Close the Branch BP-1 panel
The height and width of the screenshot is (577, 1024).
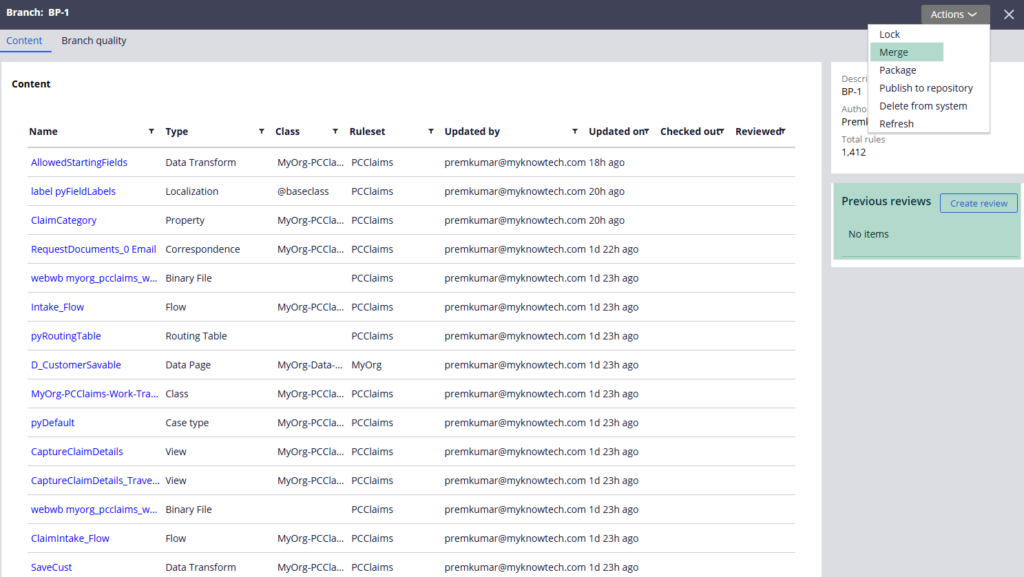[1009, 14]
